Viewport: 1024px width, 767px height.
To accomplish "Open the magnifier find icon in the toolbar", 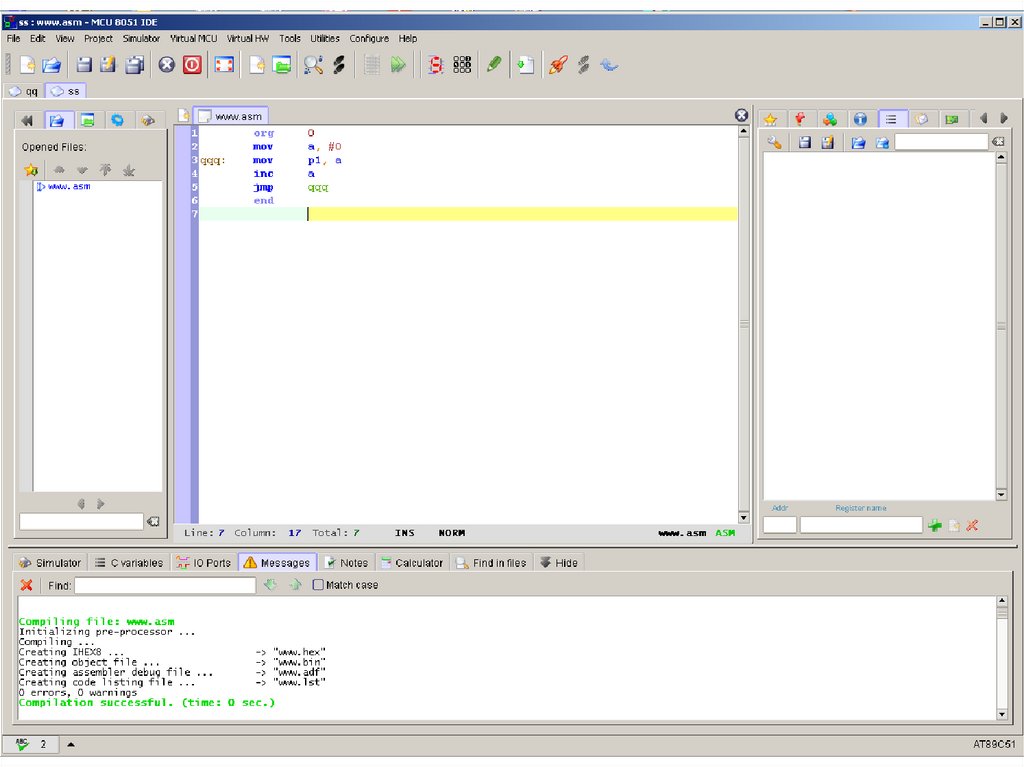I will [313, 65].
